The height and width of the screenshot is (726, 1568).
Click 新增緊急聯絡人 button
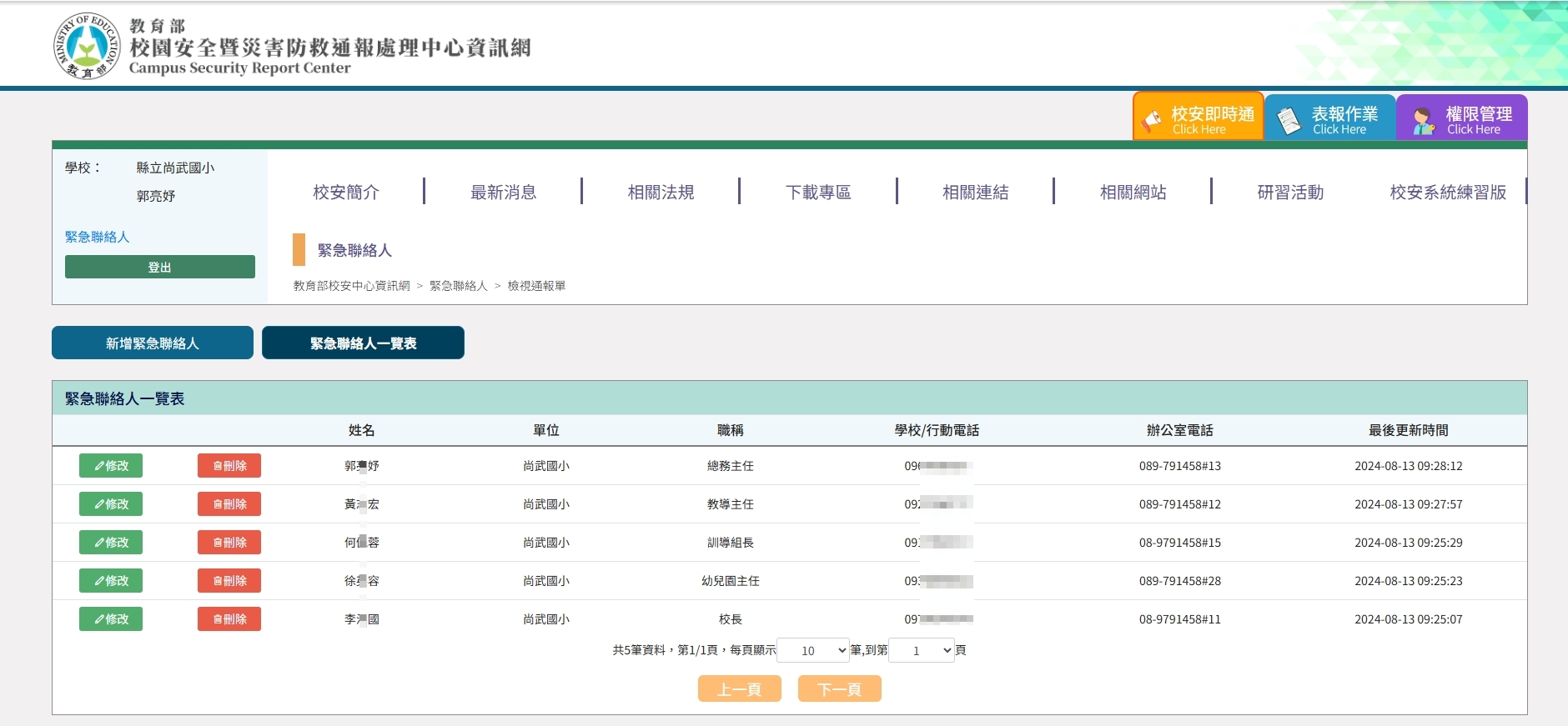[x=153, y=343]
